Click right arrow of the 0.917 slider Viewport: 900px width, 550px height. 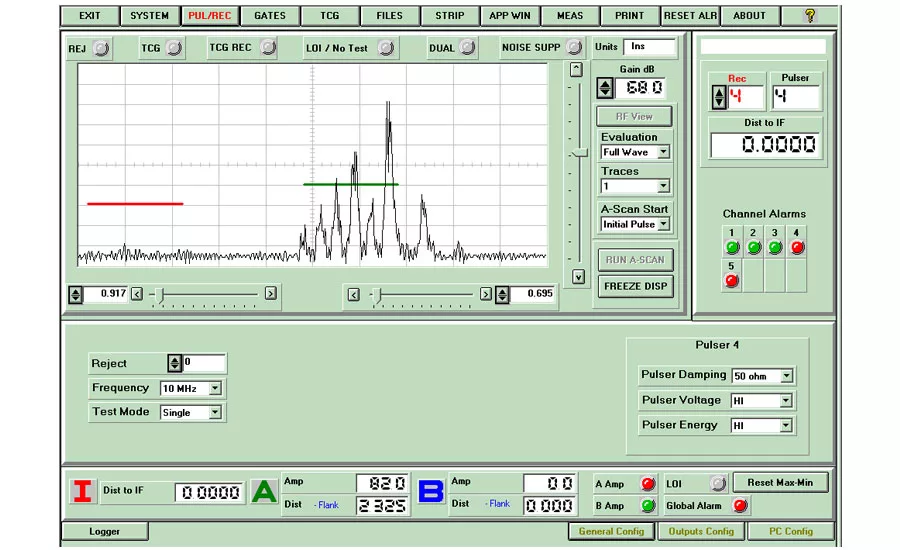(270, 294)
